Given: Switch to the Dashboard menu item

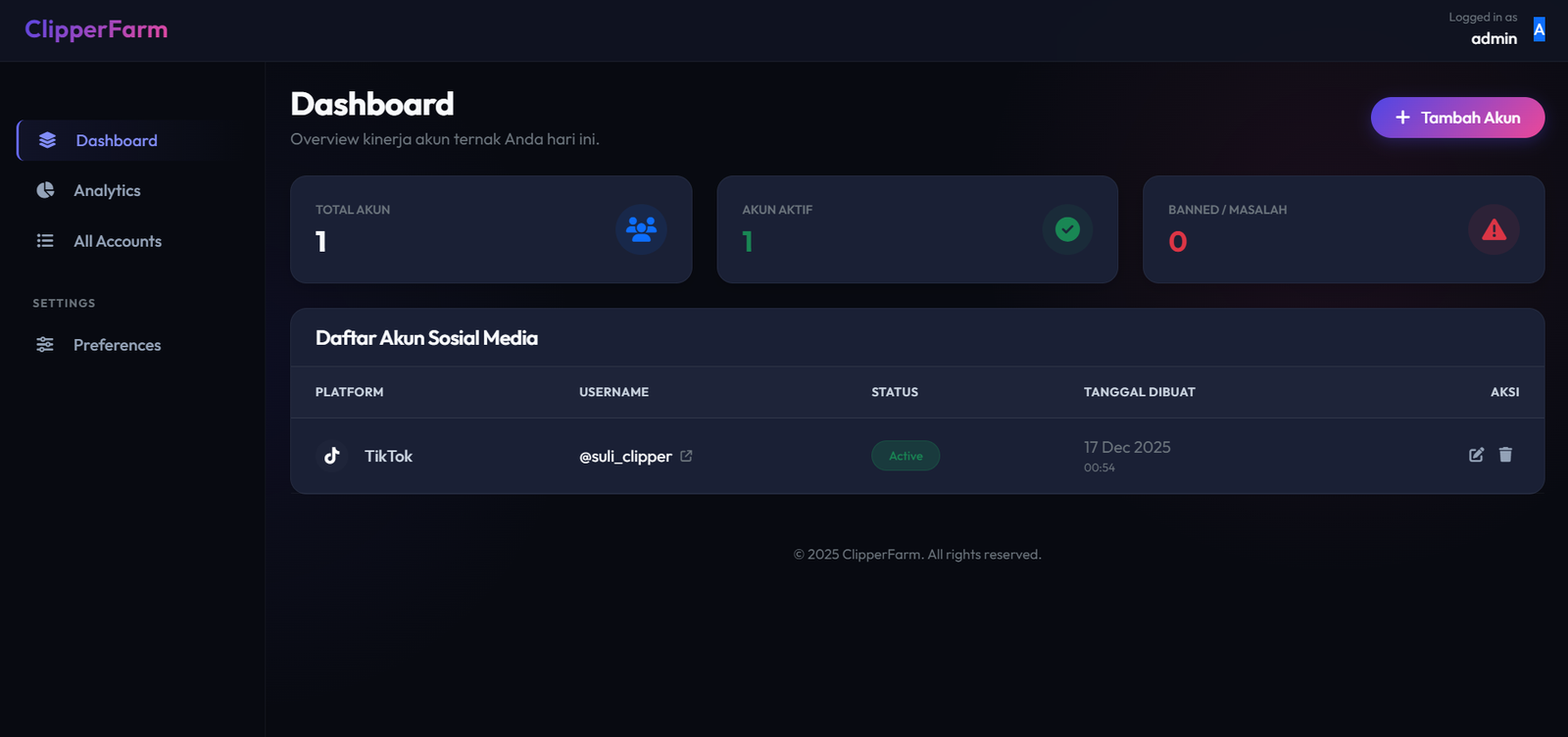Looking at the screenshot, I should (116, 140).
